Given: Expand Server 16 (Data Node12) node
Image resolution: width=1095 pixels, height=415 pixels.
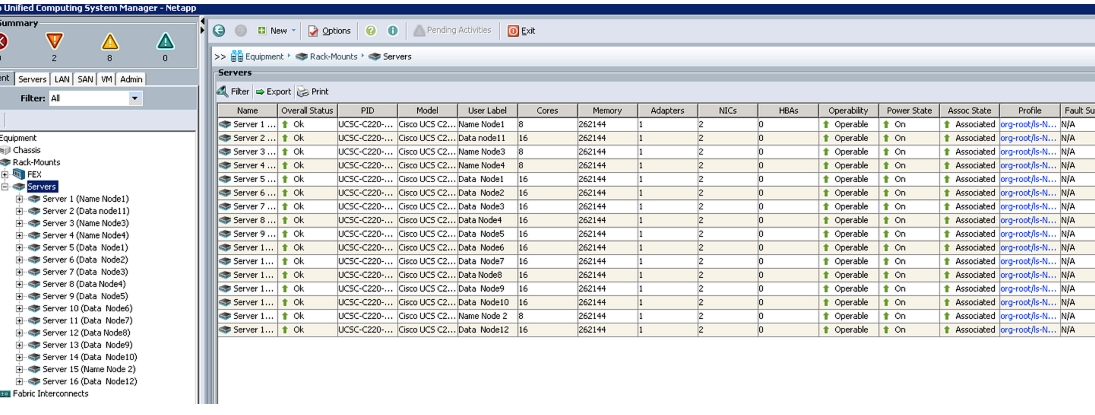Looking at the screenshot, I should [20, 381].
